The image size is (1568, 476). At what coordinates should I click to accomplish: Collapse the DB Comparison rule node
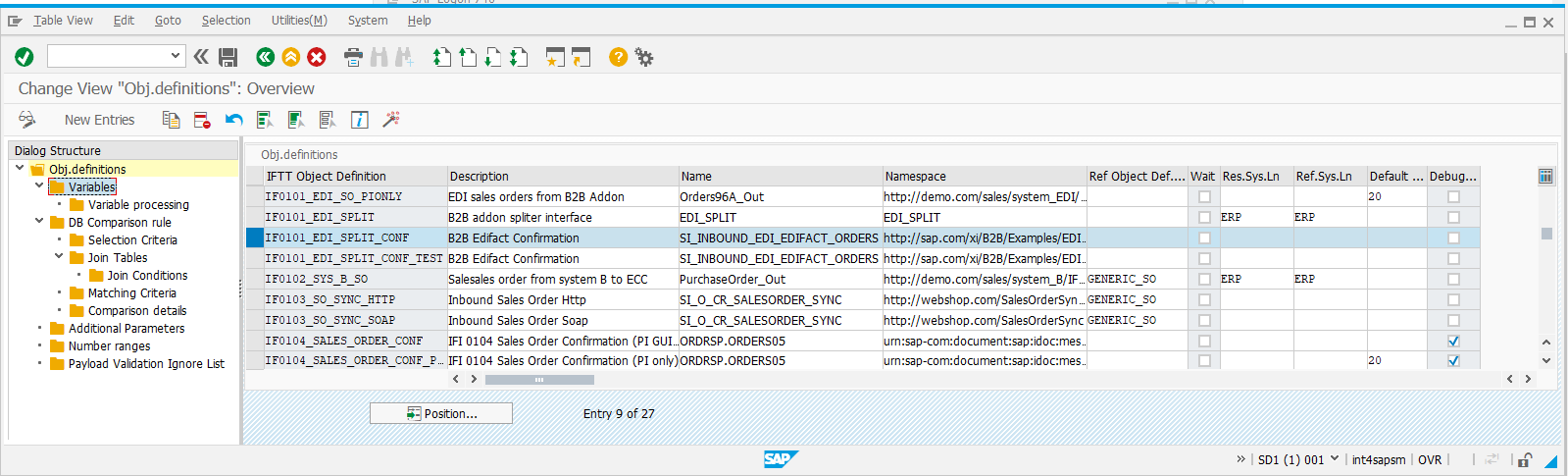click(39, 222)
